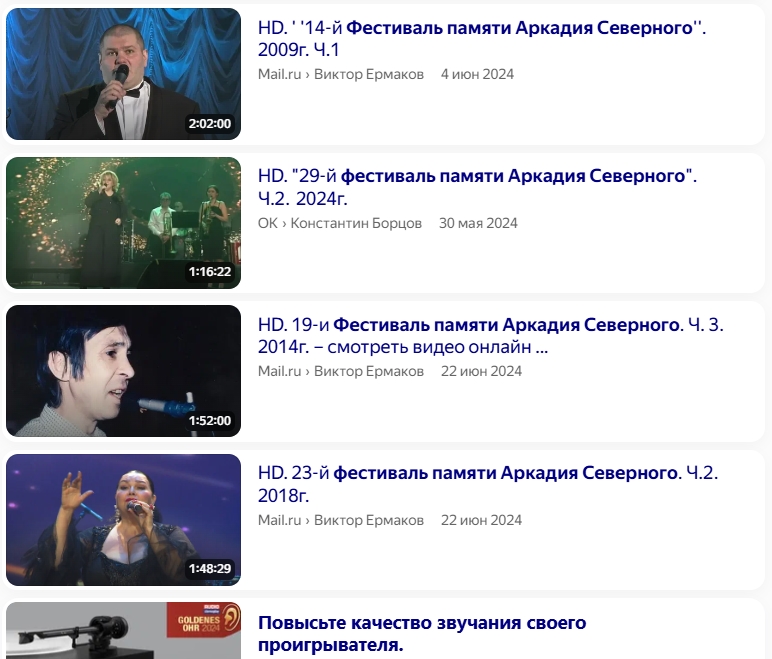Open Mail.ru source under 23-й фестиваль result

(x=341, y=520)
